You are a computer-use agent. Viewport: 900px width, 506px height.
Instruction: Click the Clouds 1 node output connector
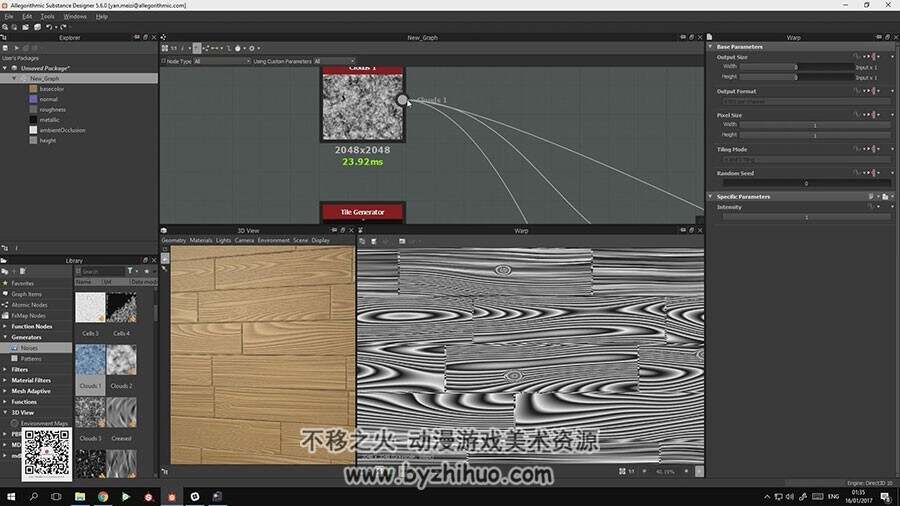402,100
